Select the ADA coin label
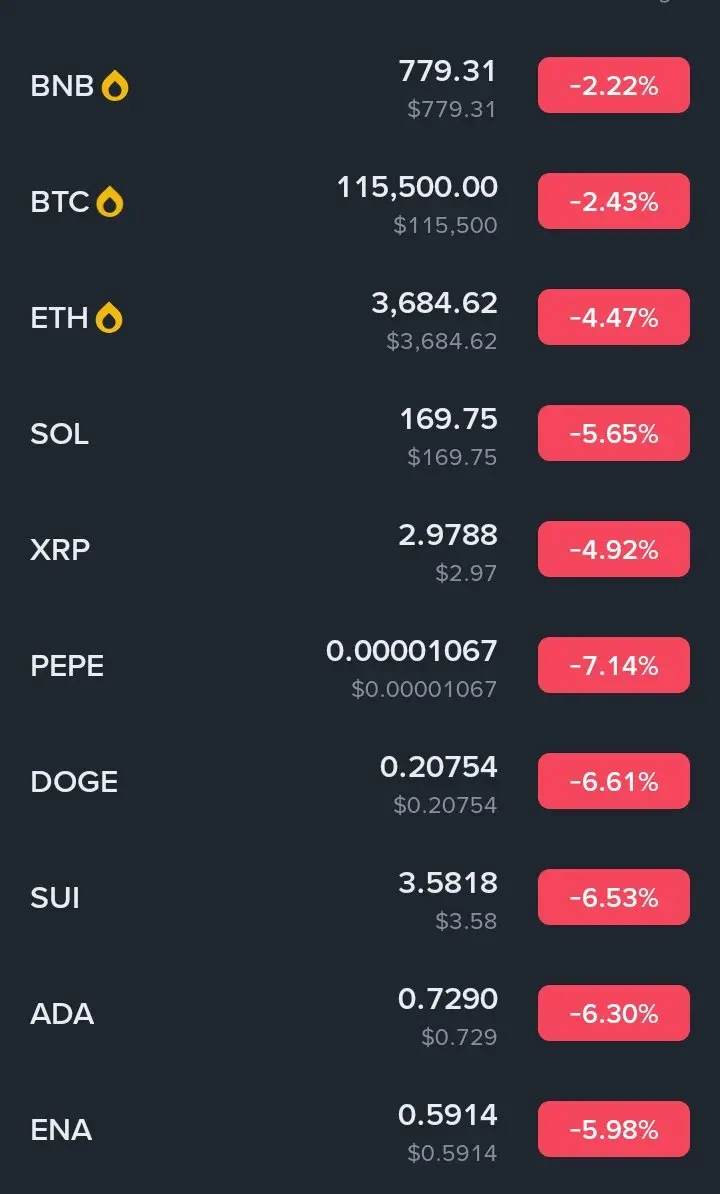This screenshot has height=1194, width=720. point(62,1014)
